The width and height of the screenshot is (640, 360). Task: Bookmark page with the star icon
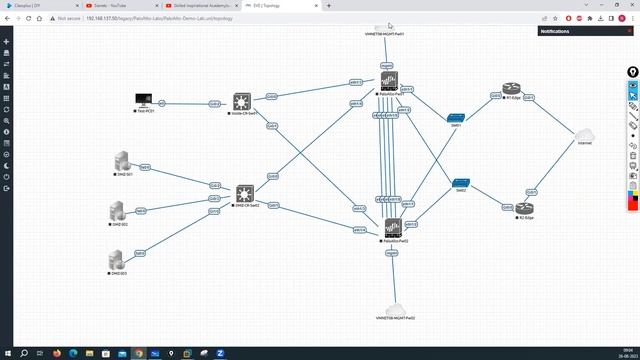pos(555,18)
